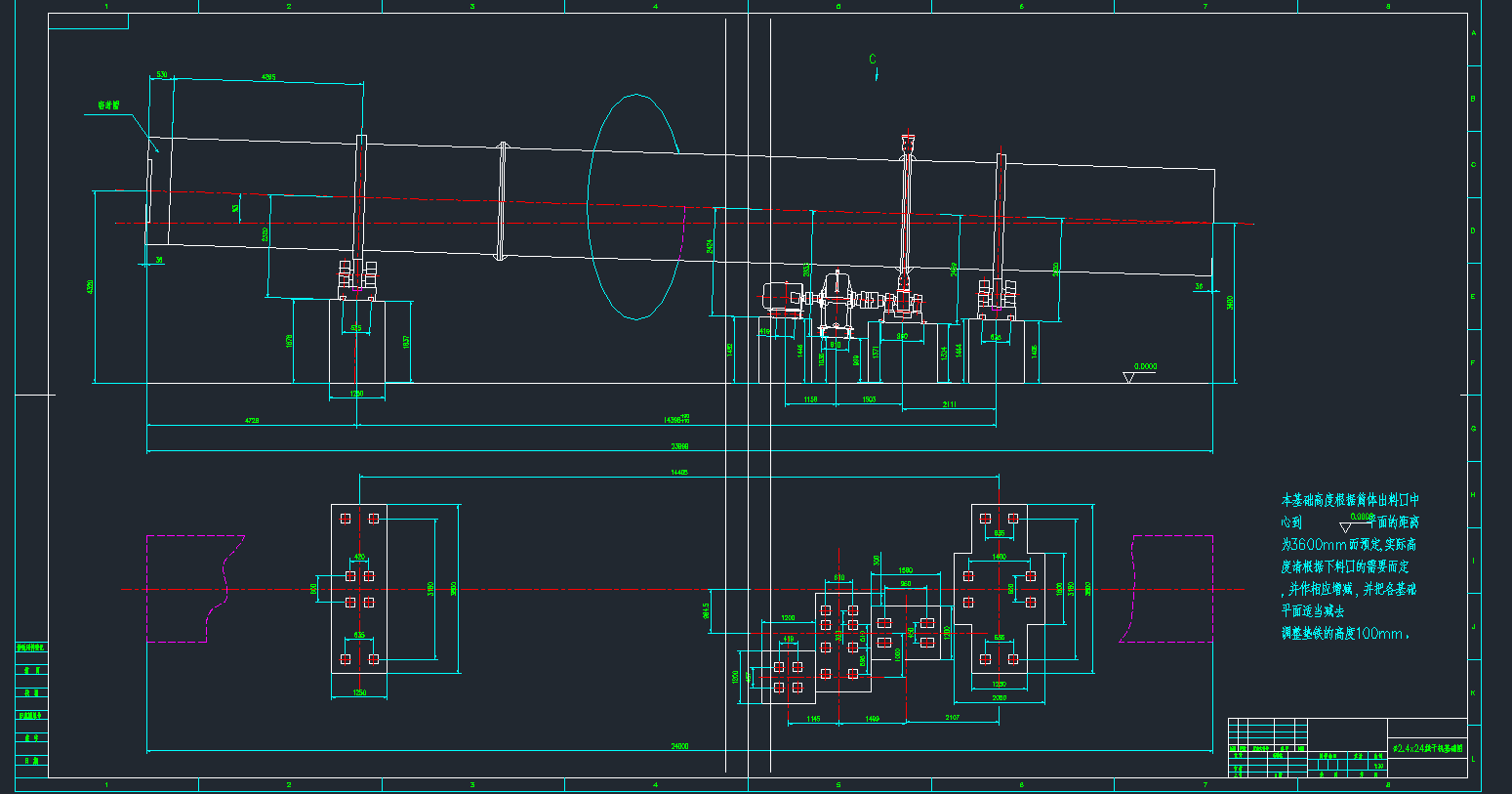The width and height of the screenshot is (1512, 794).
Task: Select the 24008 dimension in the plan view
Action: (x=679, y=746)
